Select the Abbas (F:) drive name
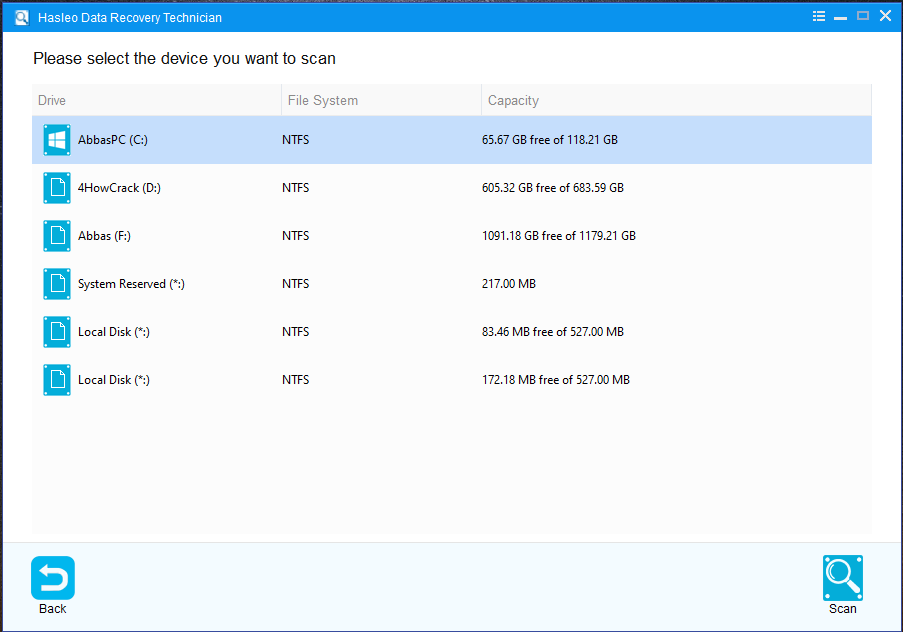 point(104,236)
